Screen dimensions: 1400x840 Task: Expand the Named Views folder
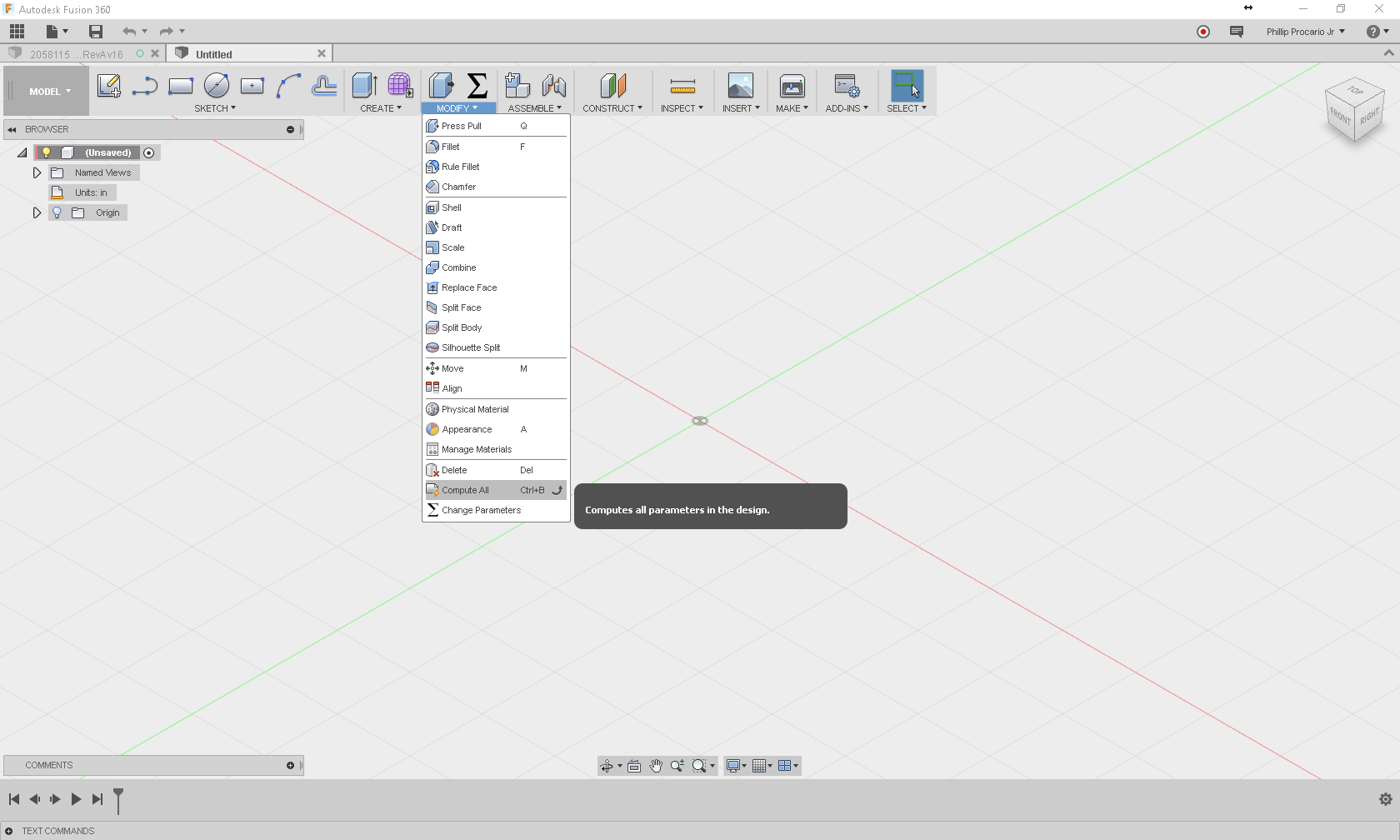pyautogui.click(x=37, y=172)
